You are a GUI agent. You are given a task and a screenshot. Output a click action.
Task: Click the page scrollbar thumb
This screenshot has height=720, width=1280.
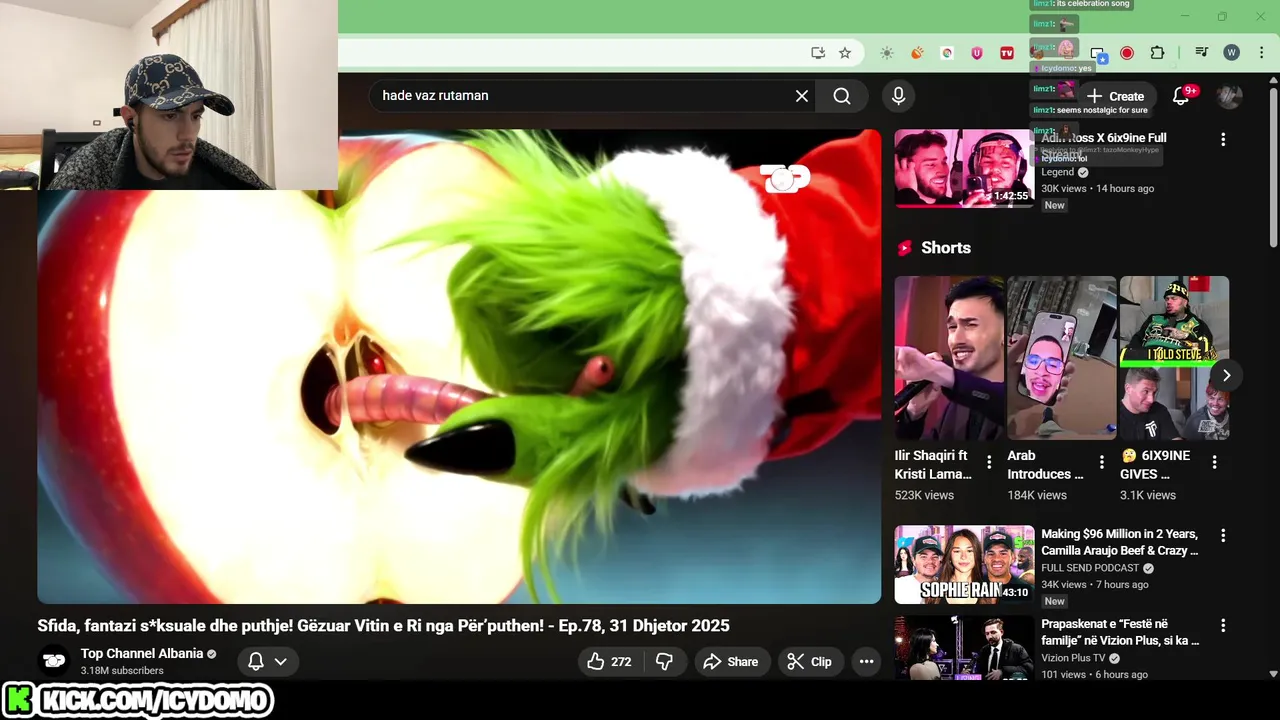(x=1273, y=165)
